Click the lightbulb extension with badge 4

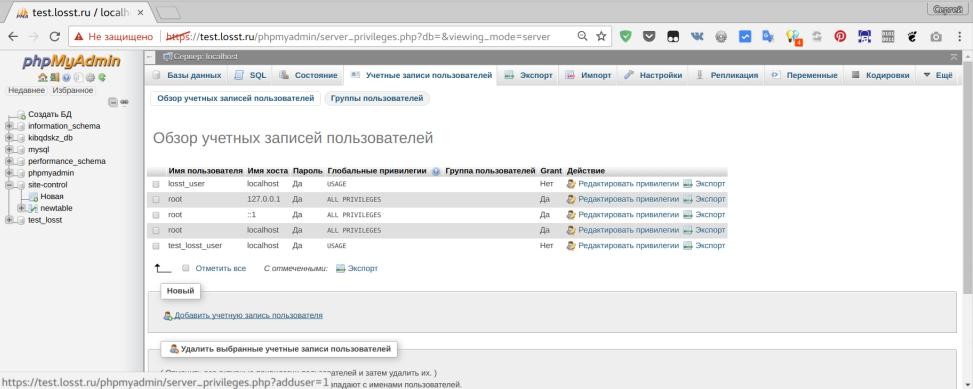[x=794, y=37]
